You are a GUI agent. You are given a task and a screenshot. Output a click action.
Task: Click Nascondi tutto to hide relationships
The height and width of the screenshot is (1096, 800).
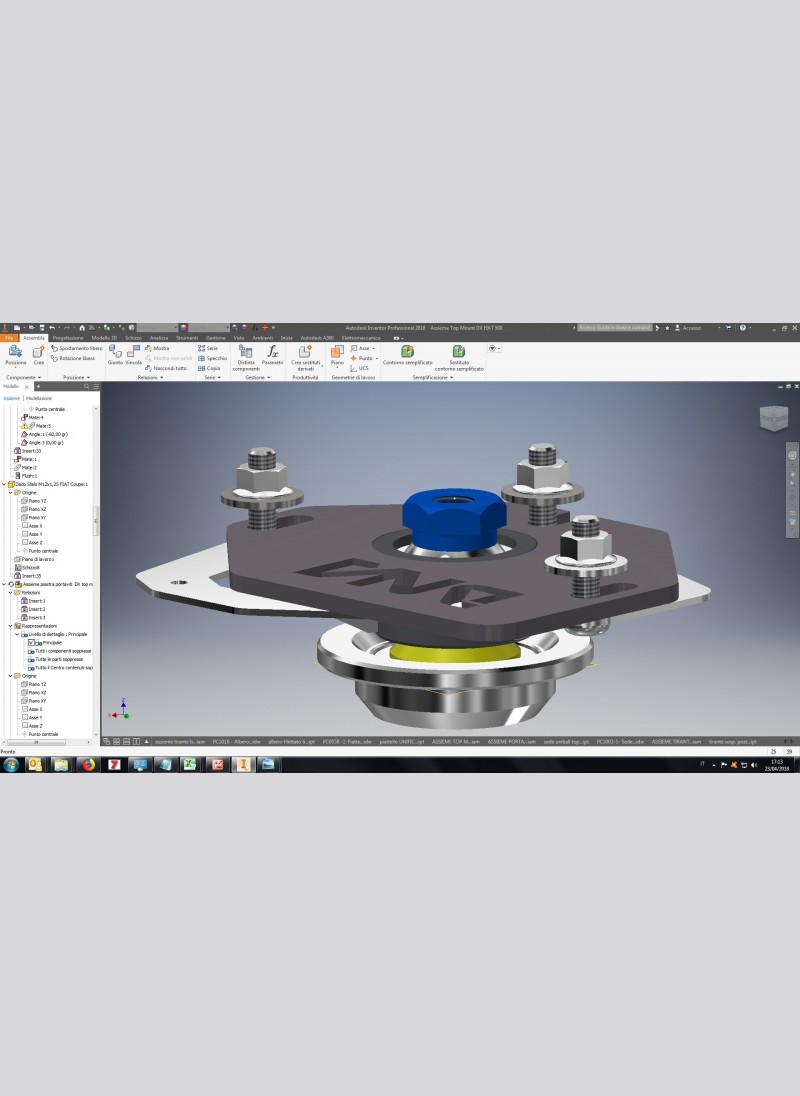click(x=169, y=368)
